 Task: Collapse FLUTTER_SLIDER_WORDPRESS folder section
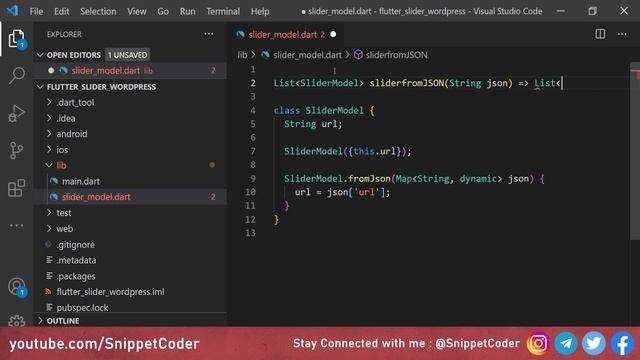click(x=40, y=87)
